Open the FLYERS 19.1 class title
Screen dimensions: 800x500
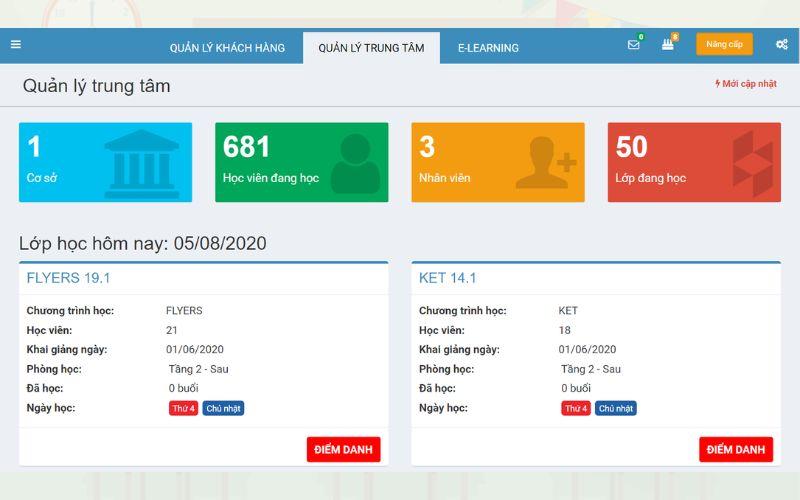click(68, 278)
